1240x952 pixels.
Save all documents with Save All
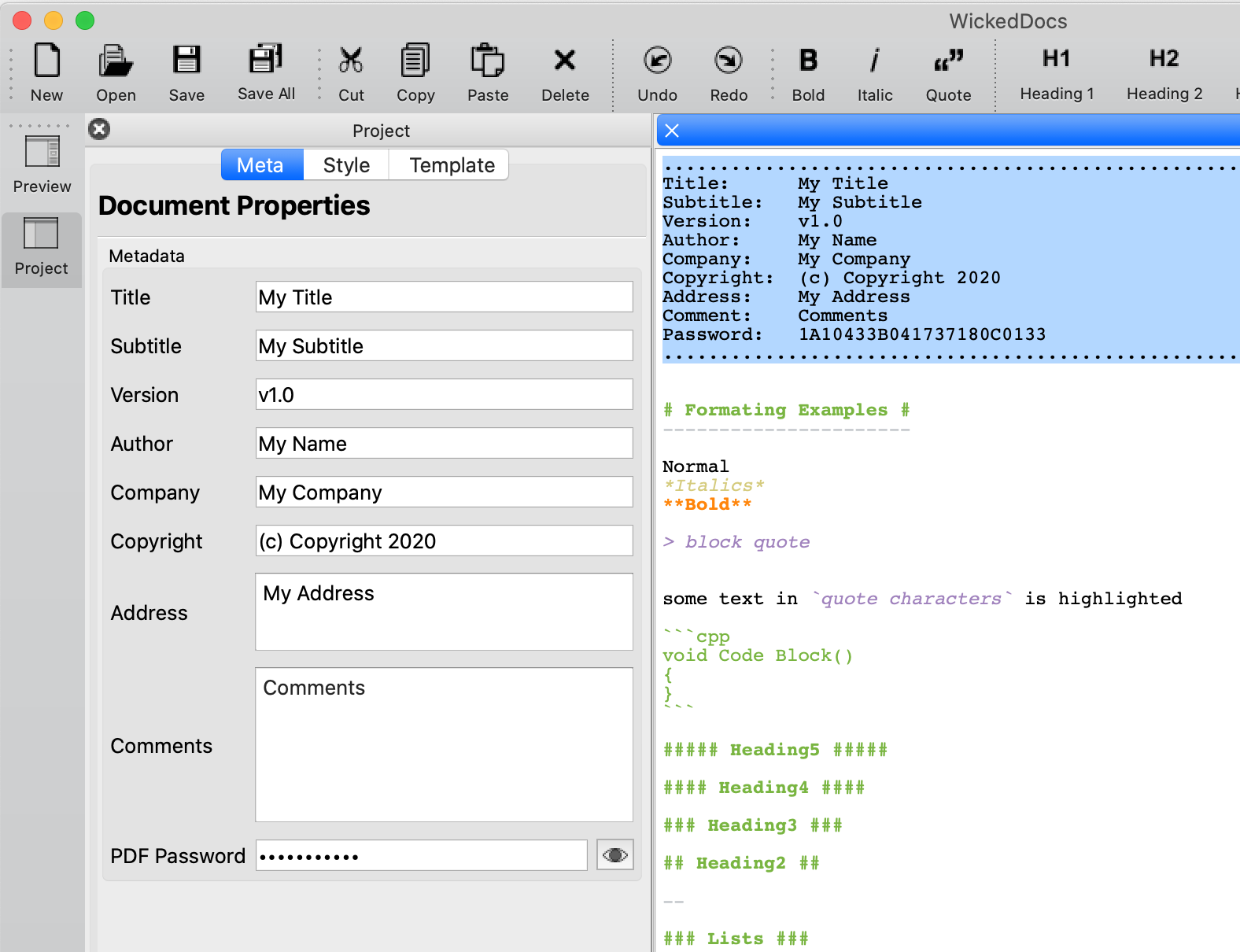point(266,60)
